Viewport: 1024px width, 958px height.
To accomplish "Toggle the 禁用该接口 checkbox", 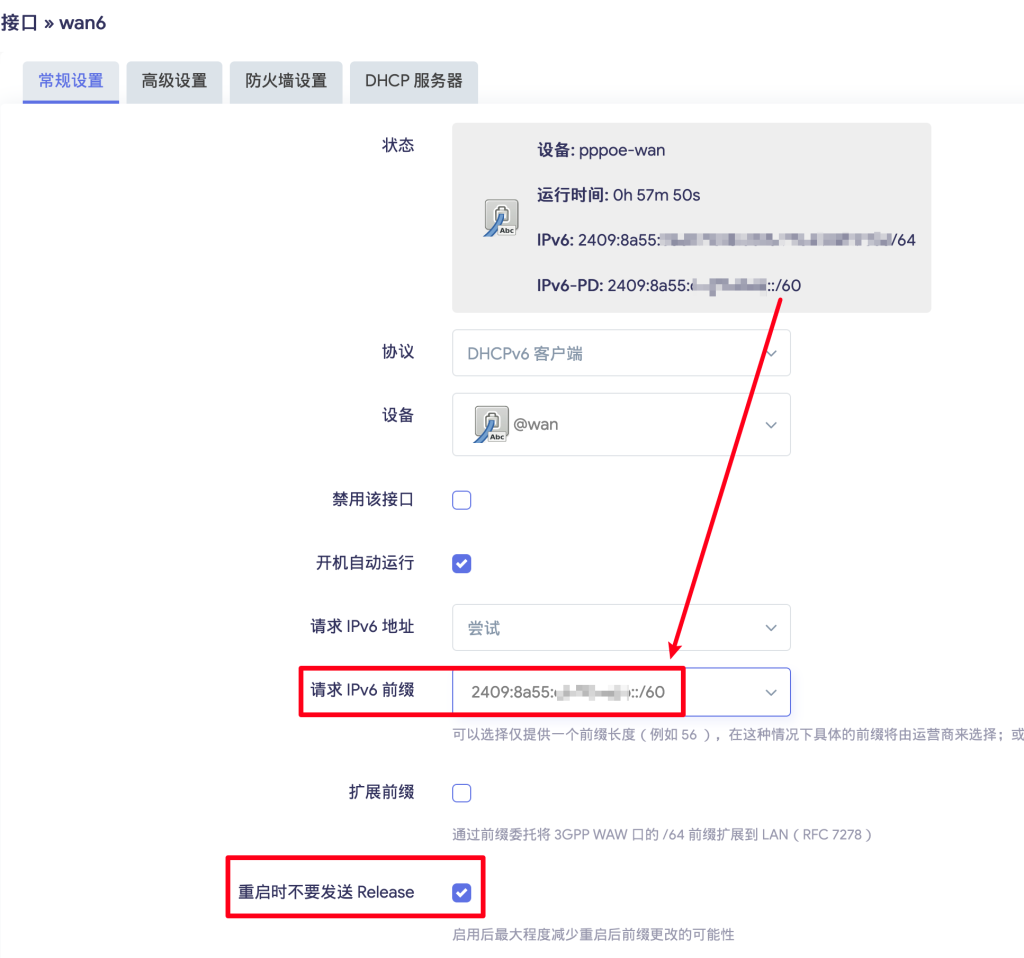I will click(x=462, y=500).
